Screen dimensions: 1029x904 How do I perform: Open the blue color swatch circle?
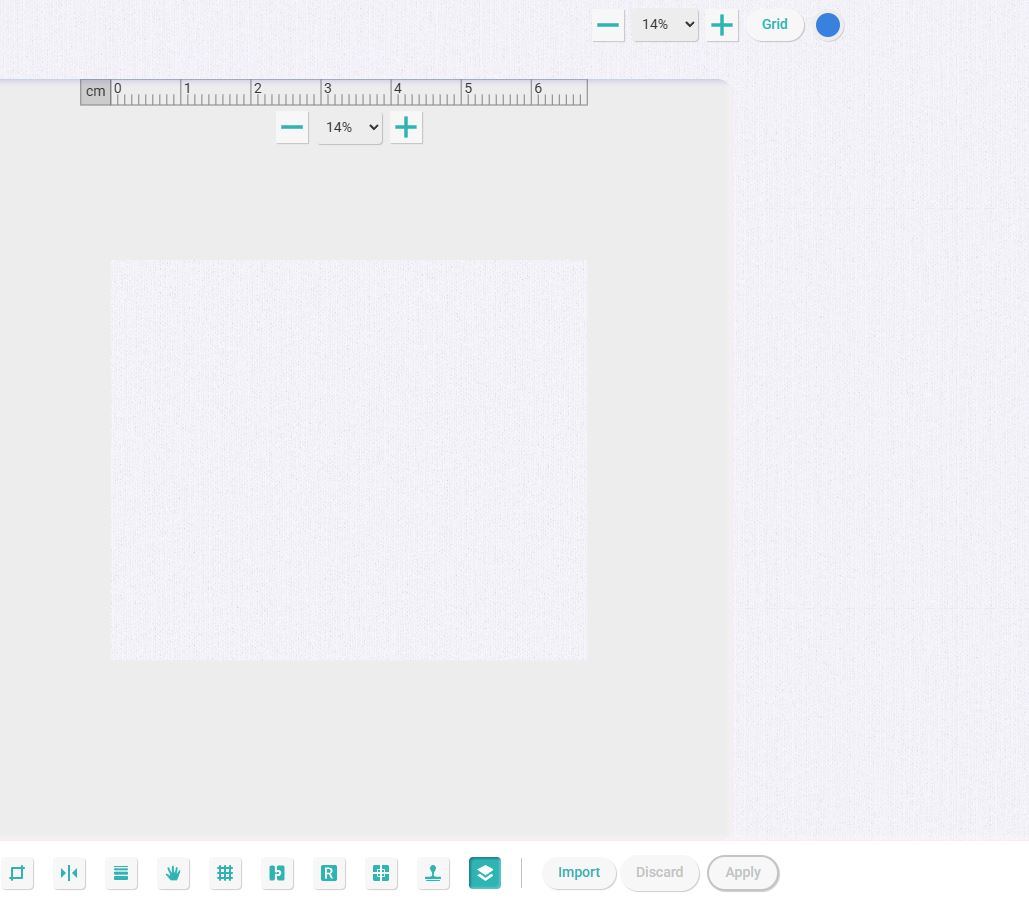click(x=828, y=25)
